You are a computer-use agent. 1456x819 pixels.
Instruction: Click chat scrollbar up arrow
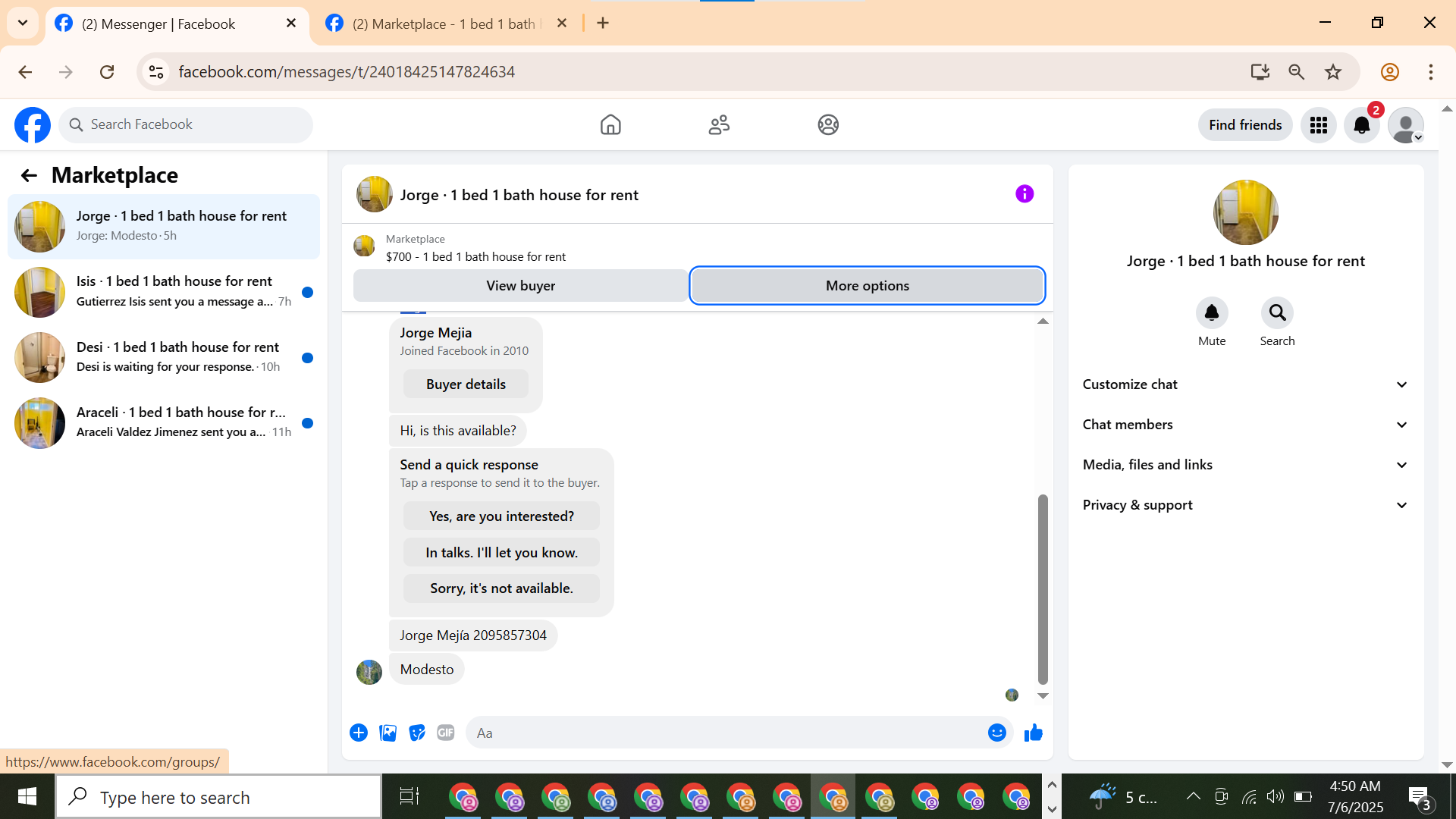pos(1043,322)
